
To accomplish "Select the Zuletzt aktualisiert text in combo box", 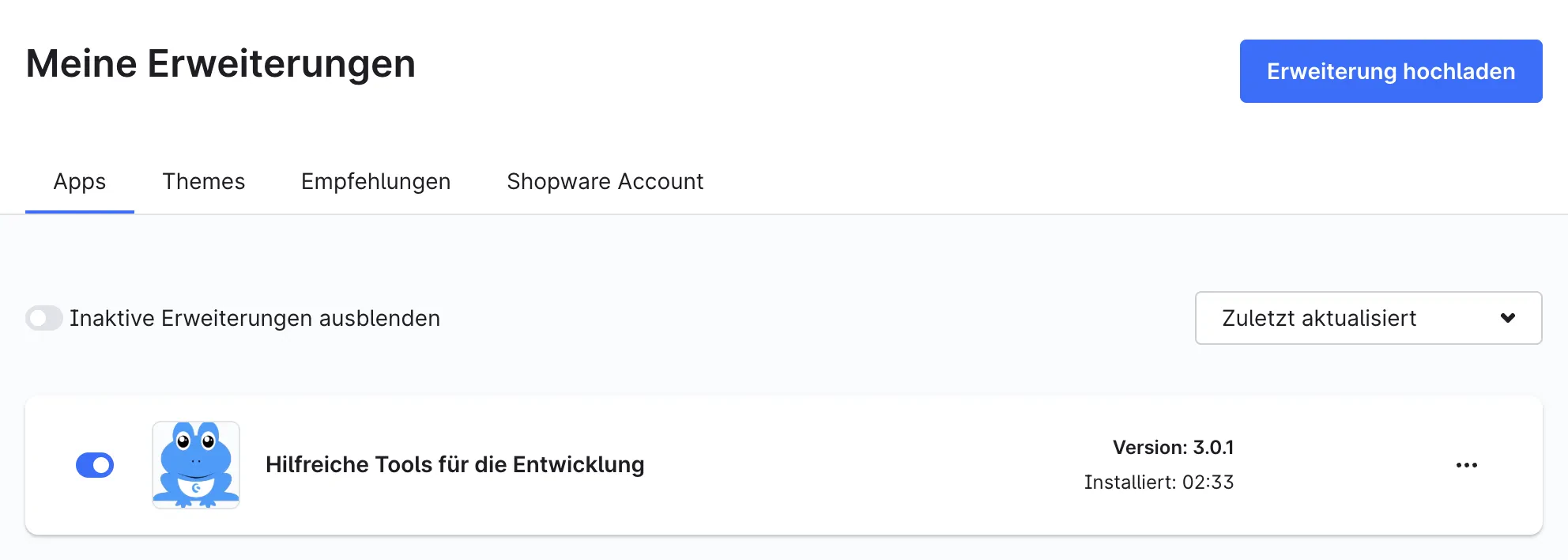I will 1319,318.
